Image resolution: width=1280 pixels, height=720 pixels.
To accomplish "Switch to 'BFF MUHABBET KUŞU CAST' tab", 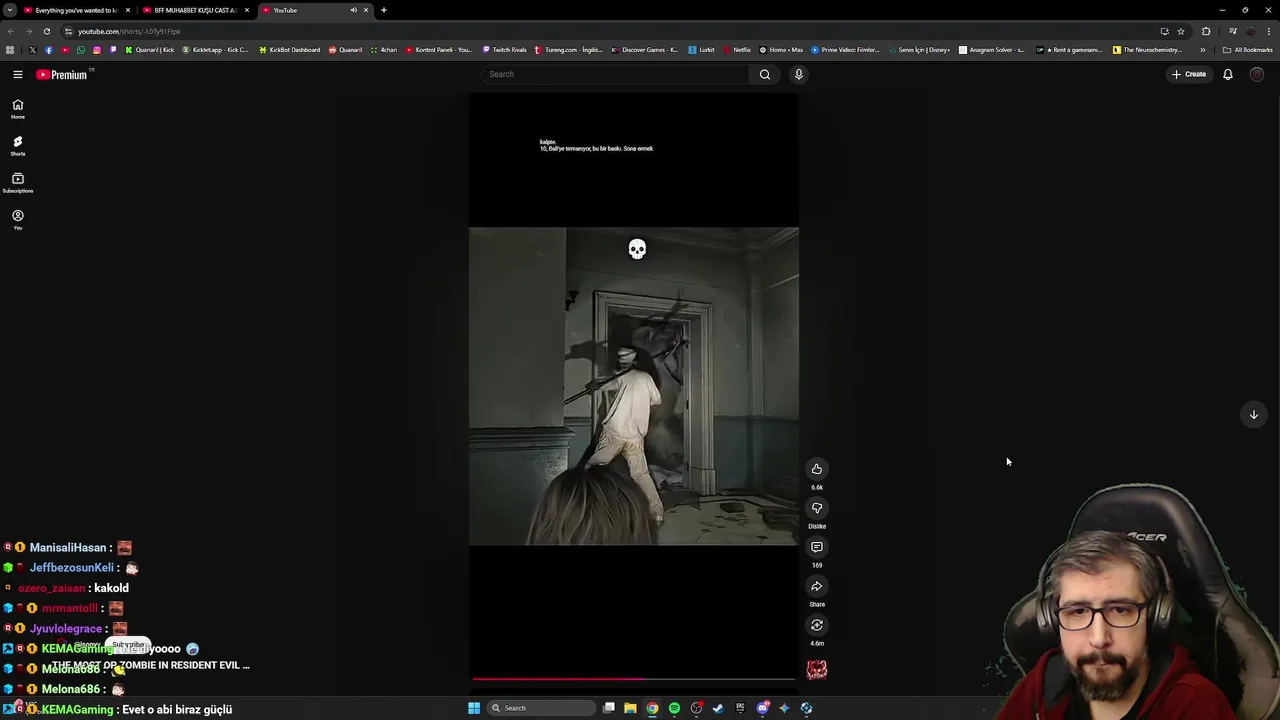I will [x=196, y=10].
